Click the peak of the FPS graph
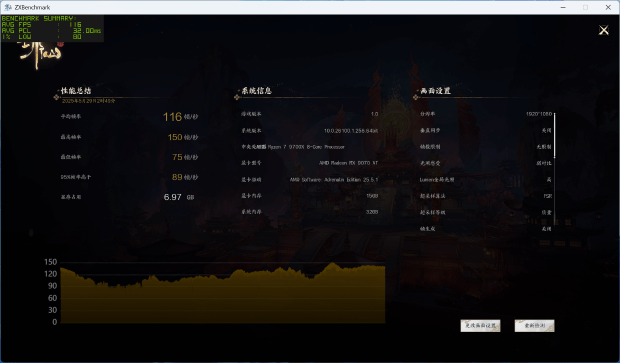620x363 pixels. pos(333,263)
